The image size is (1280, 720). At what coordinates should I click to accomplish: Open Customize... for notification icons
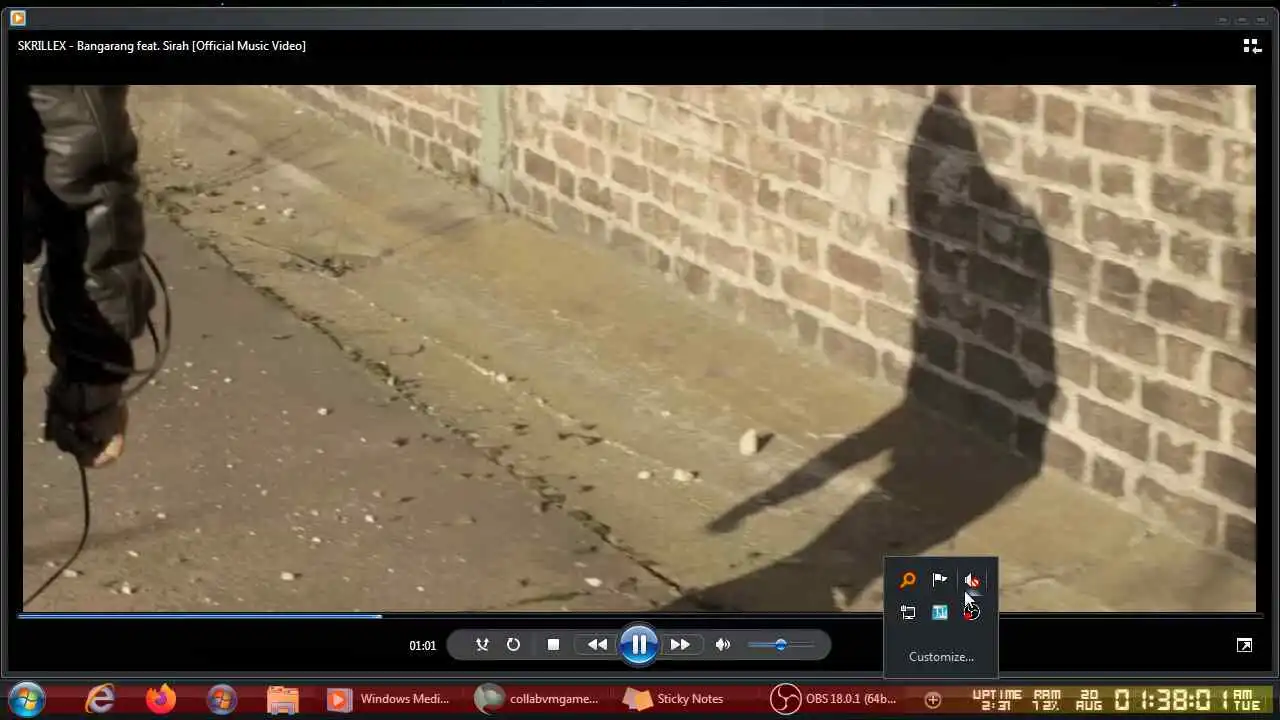coord(941,657)
